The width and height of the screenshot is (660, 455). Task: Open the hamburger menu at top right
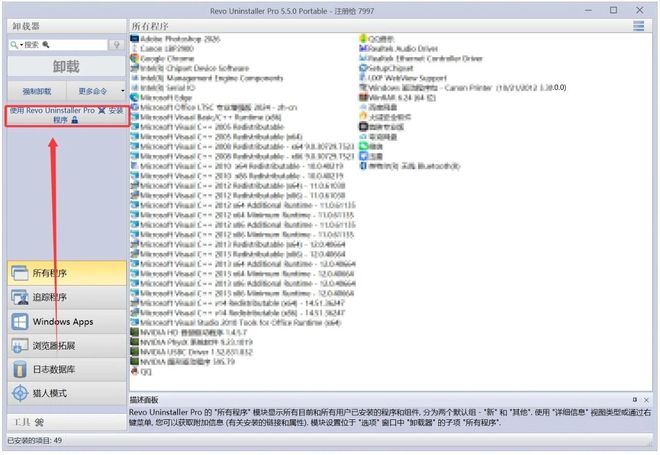pyautogui.click(x=639, y=26)
